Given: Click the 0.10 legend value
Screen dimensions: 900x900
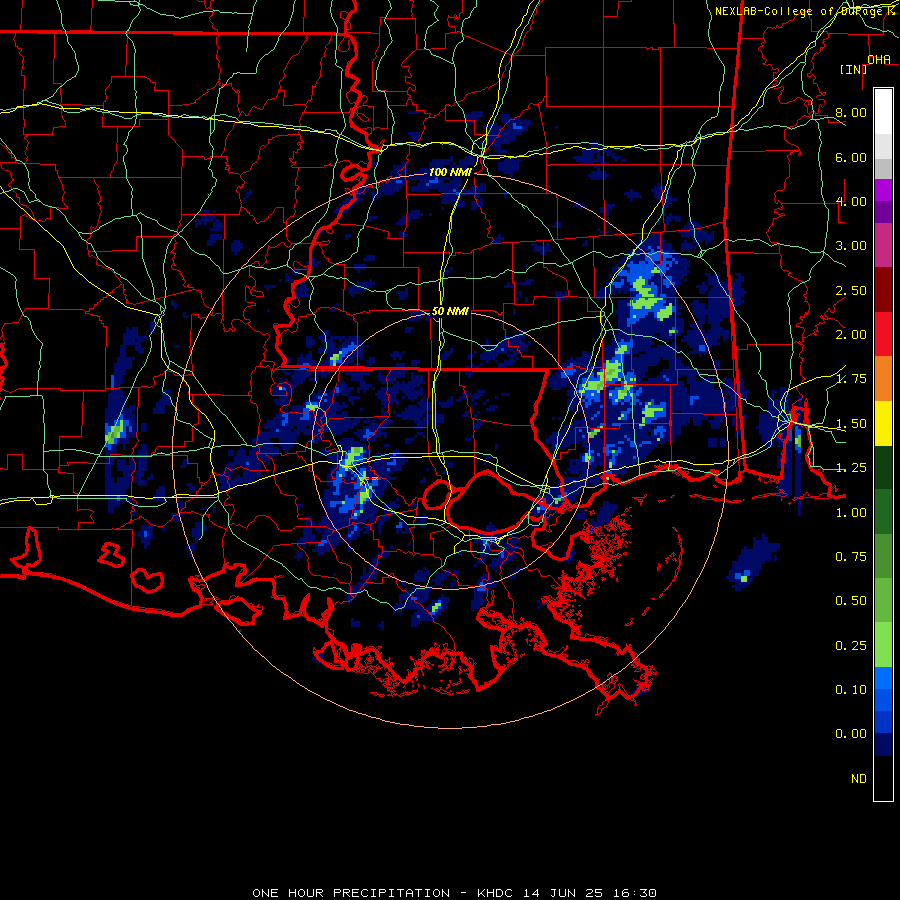Looking at the screenshot, I should click(851, 690).
